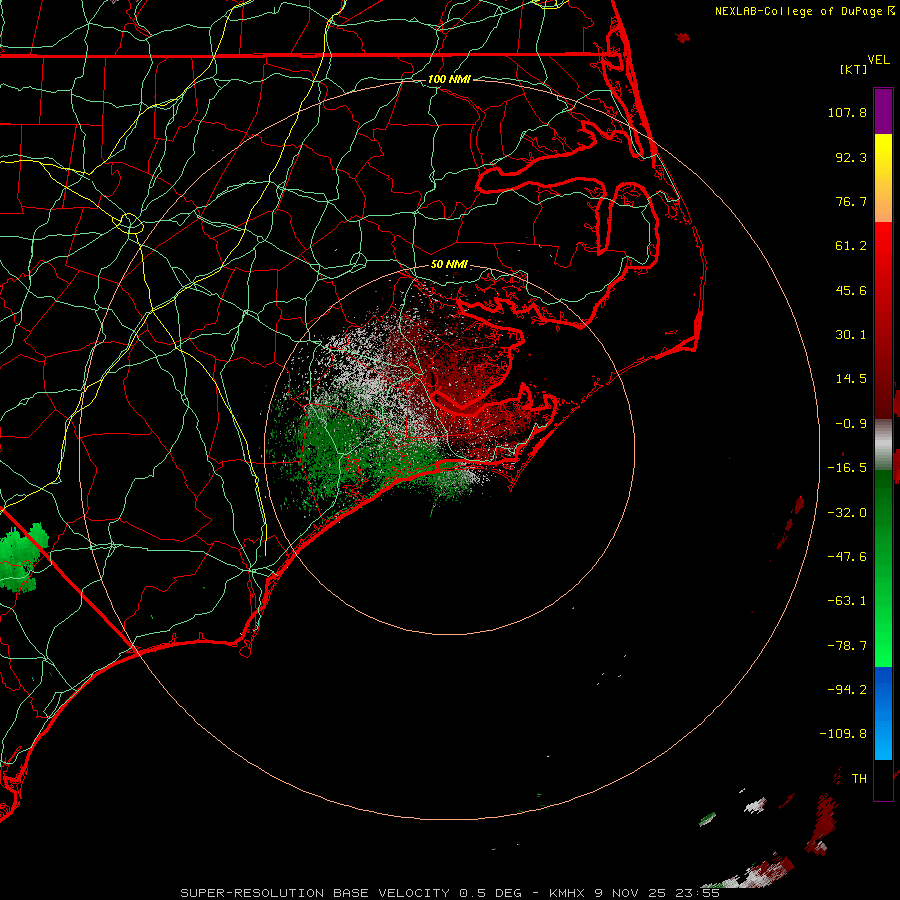Click the yellow segment of the velocity color bar
The image size is (900, 900).
883,154
